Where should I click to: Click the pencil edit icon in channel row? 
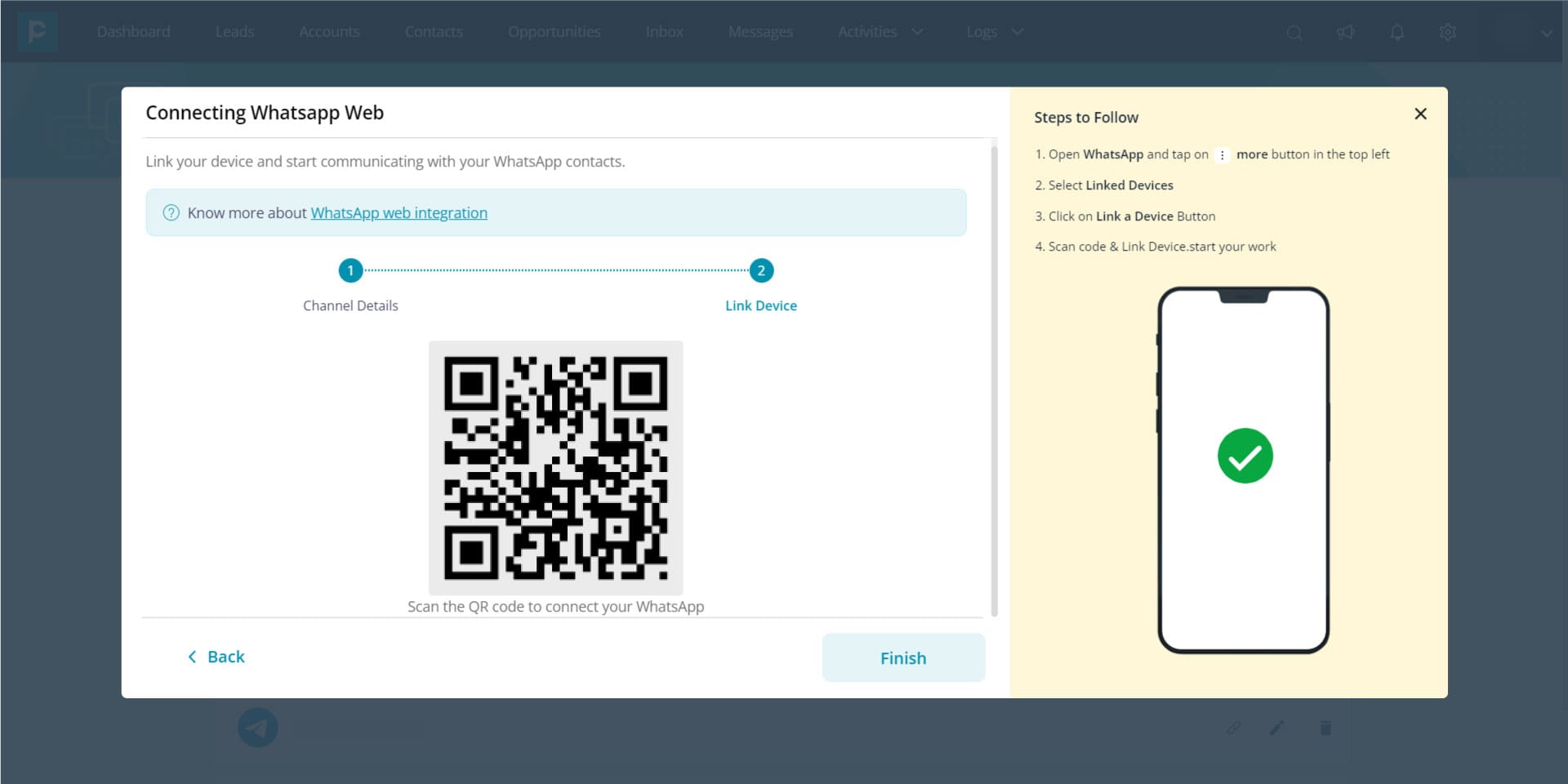click(1277, 727)
